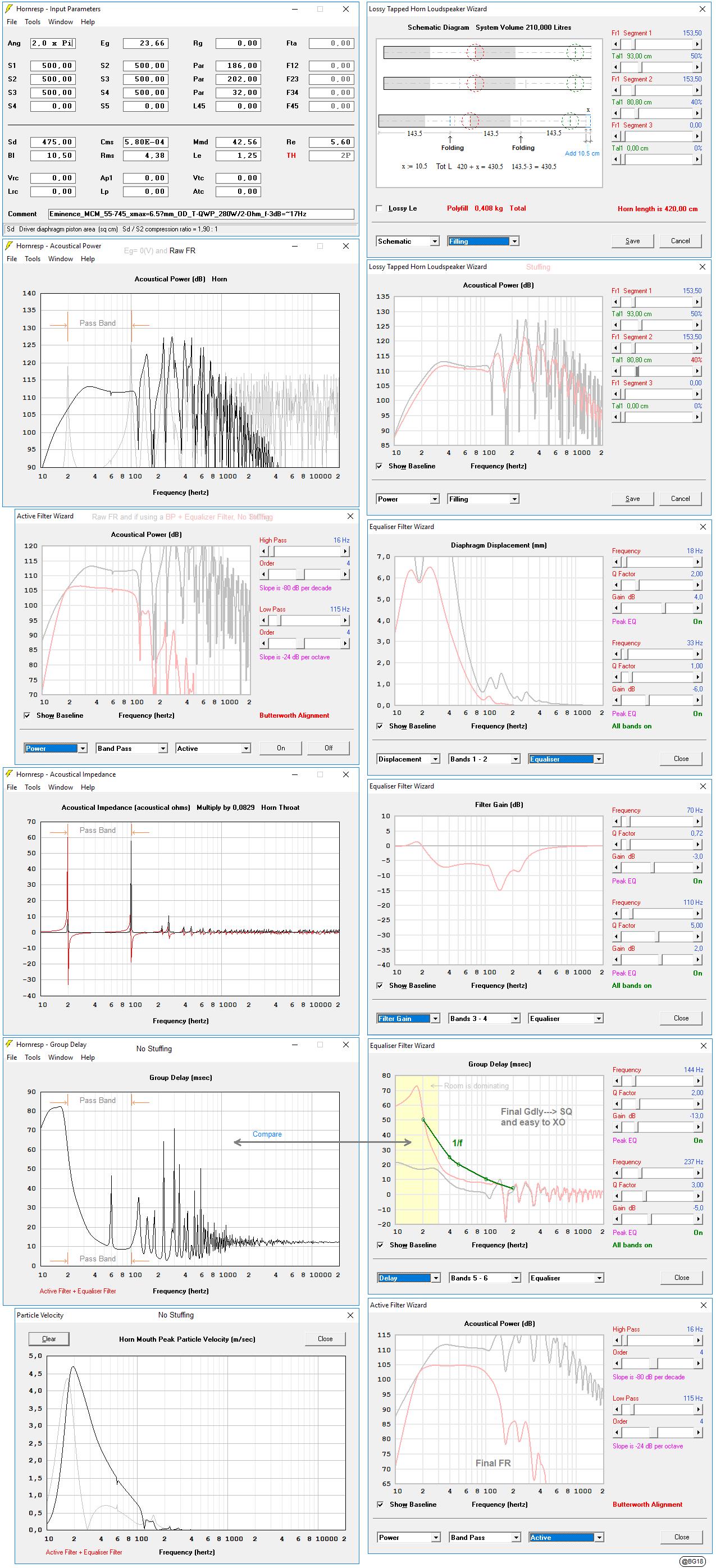Image resolution: width=716 pixels, height=1568 pixels.
Task: Open Tools menu in Group Delay window
Action: 32,1058
